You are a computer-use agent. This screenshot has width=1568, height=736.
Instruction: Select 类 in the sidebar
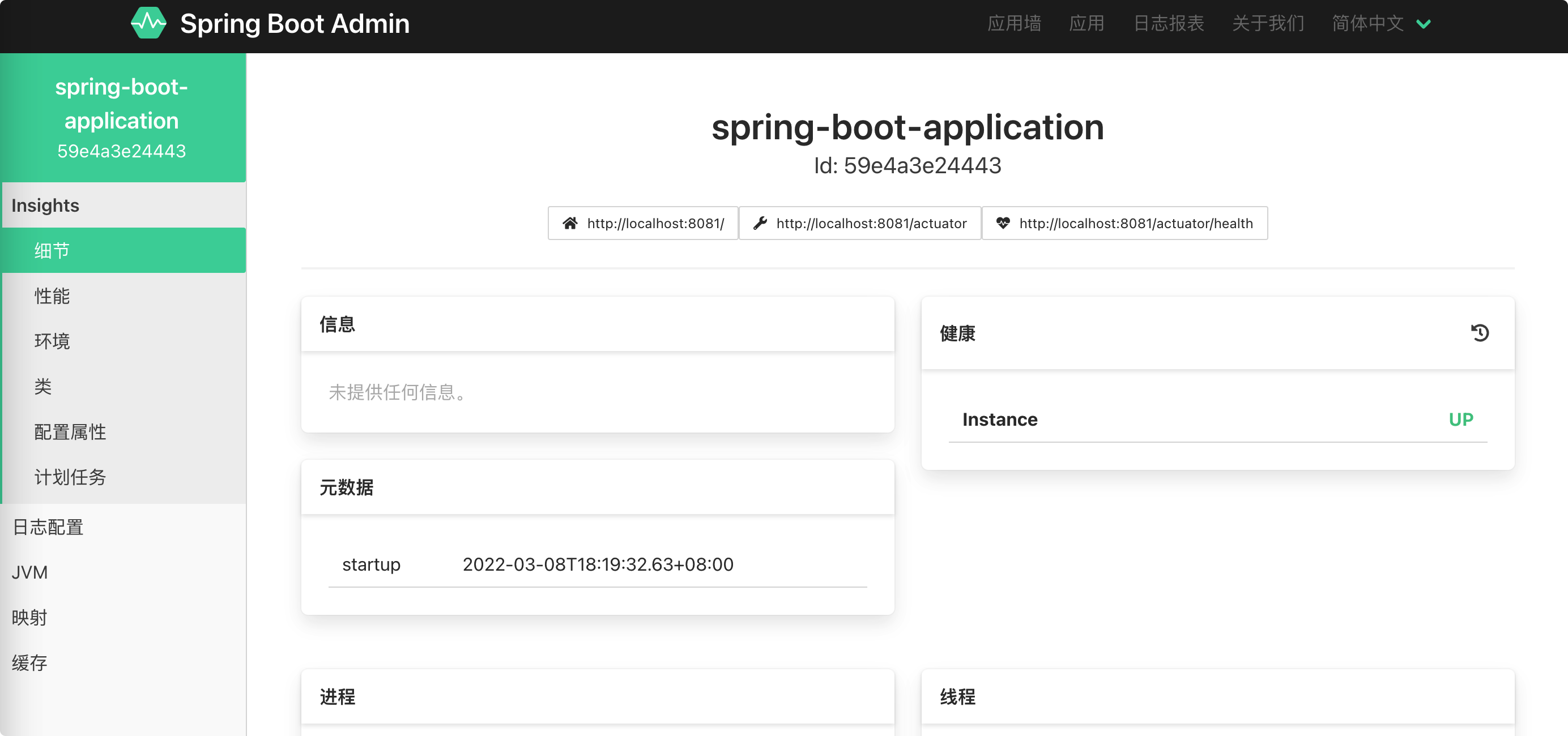pos(123,386)
